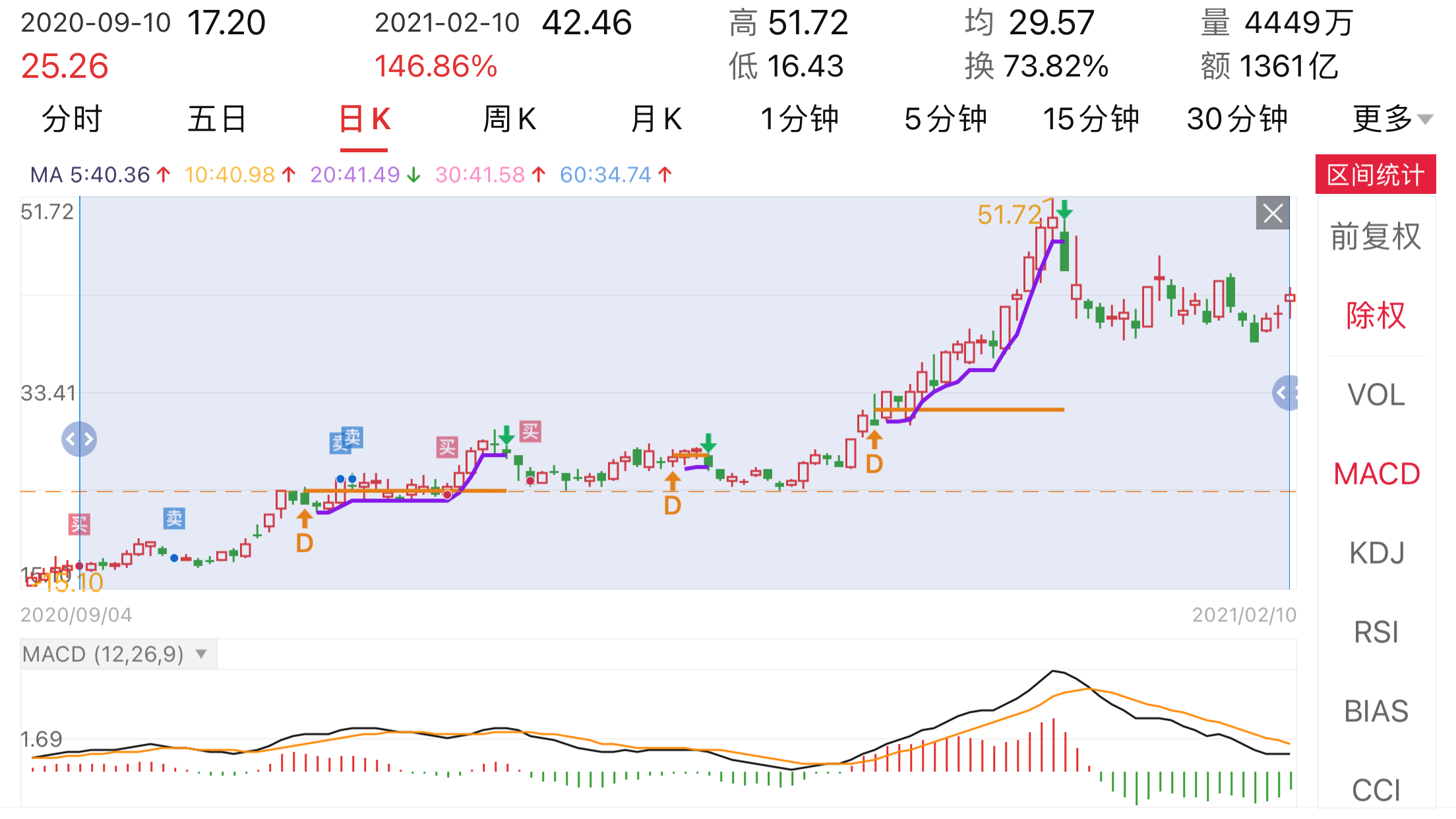Close the interval statistics overlay with X

pyautogui.click(x=1272, y=214)
